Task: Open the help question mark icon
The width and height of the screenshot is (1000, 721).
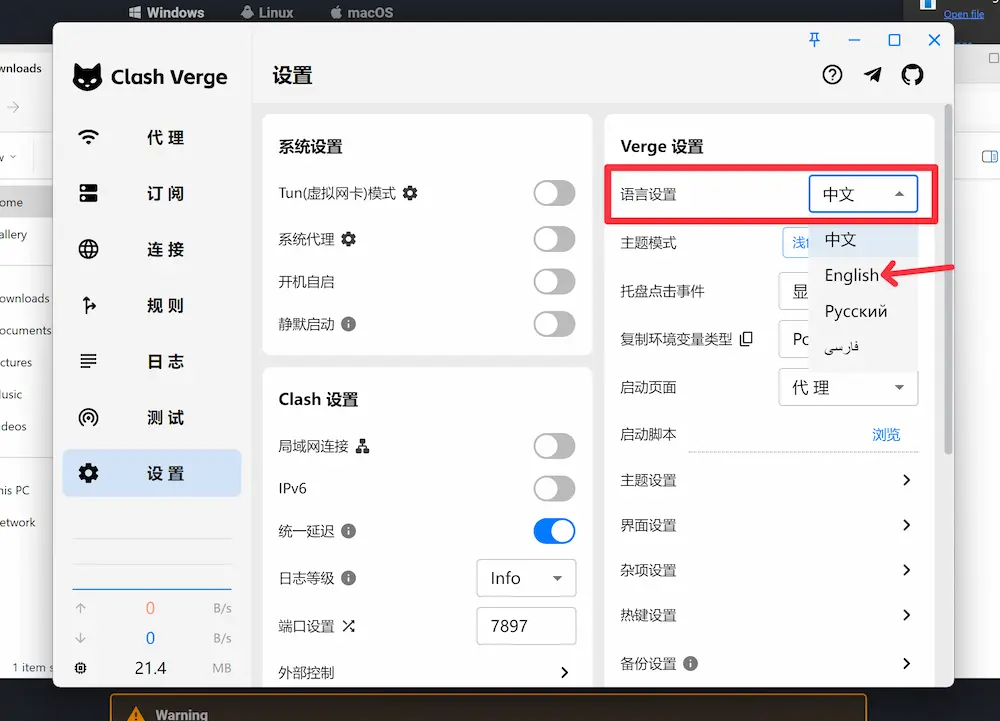Action: (x=832, y=75)
